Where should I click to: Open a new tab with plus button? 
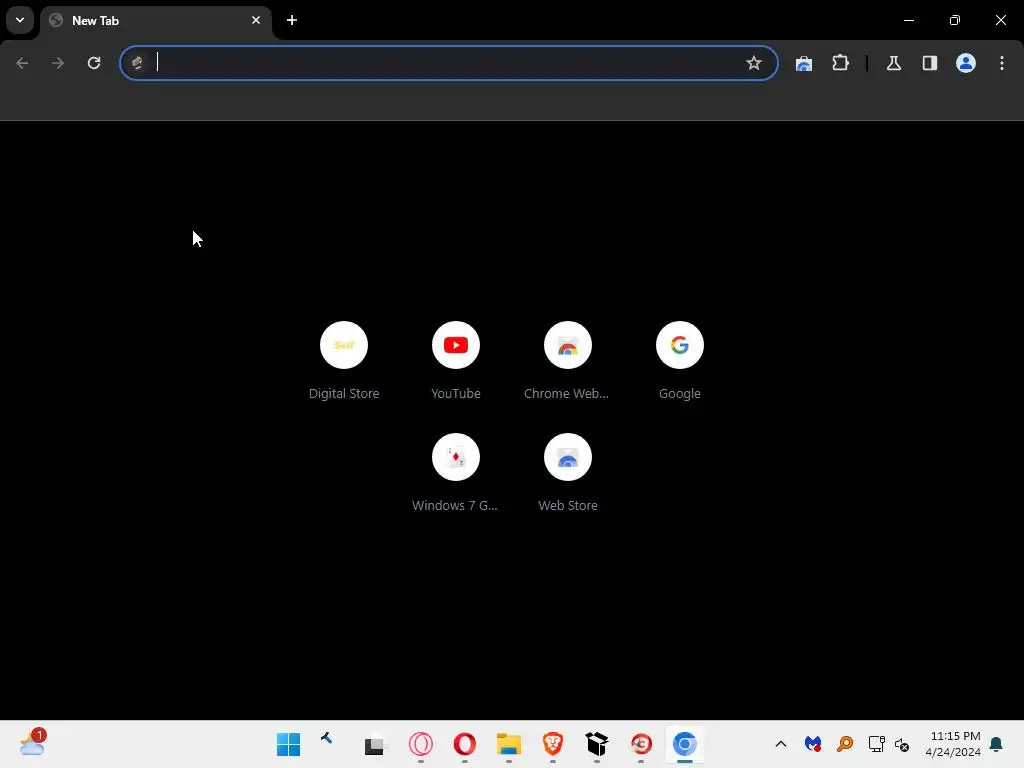tap(292, 20)
